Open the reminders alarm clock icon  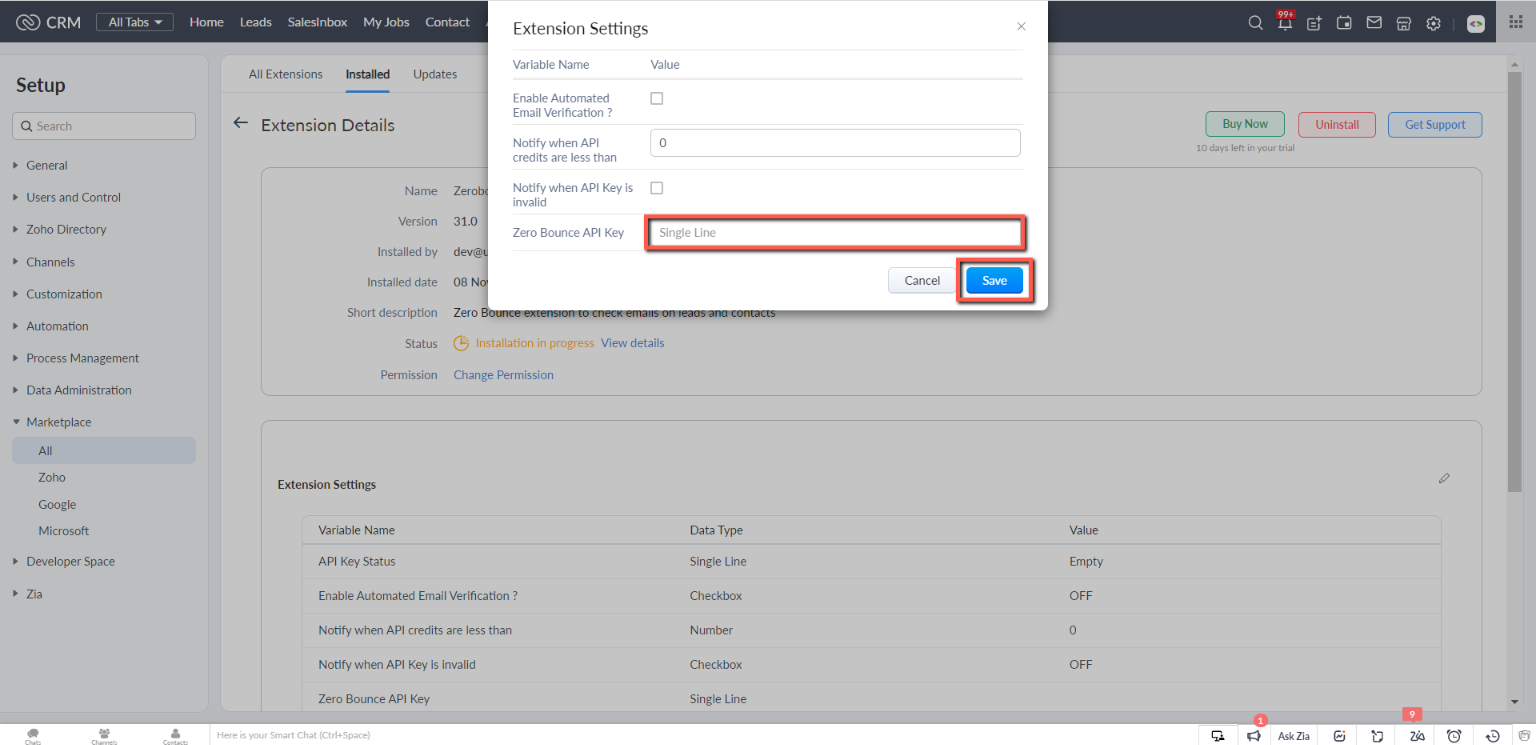point(1454,736)
